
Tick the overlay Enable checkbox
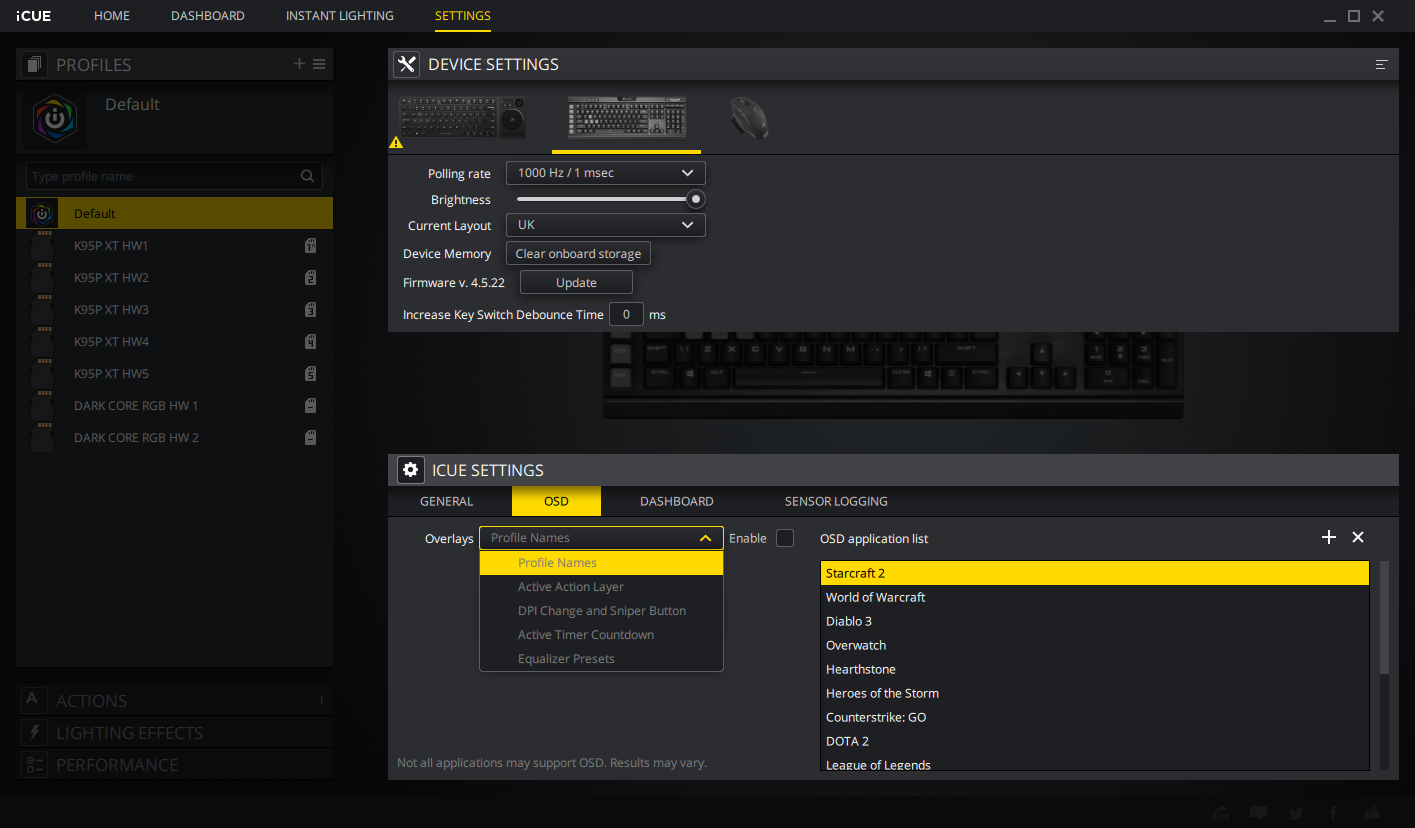[x=785, y=538]
